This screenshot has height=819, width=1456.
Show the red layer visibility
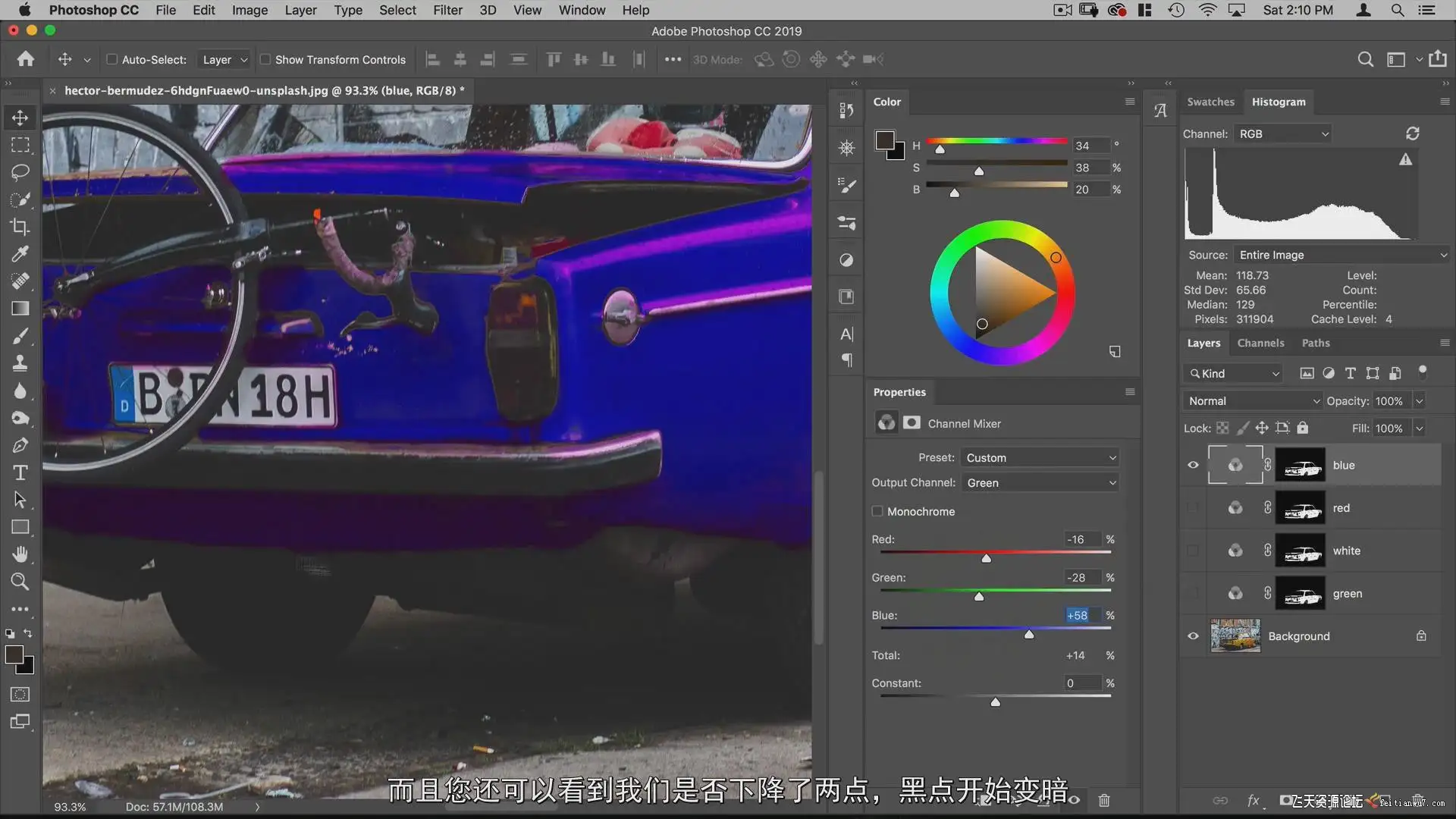coord(1193,508)
